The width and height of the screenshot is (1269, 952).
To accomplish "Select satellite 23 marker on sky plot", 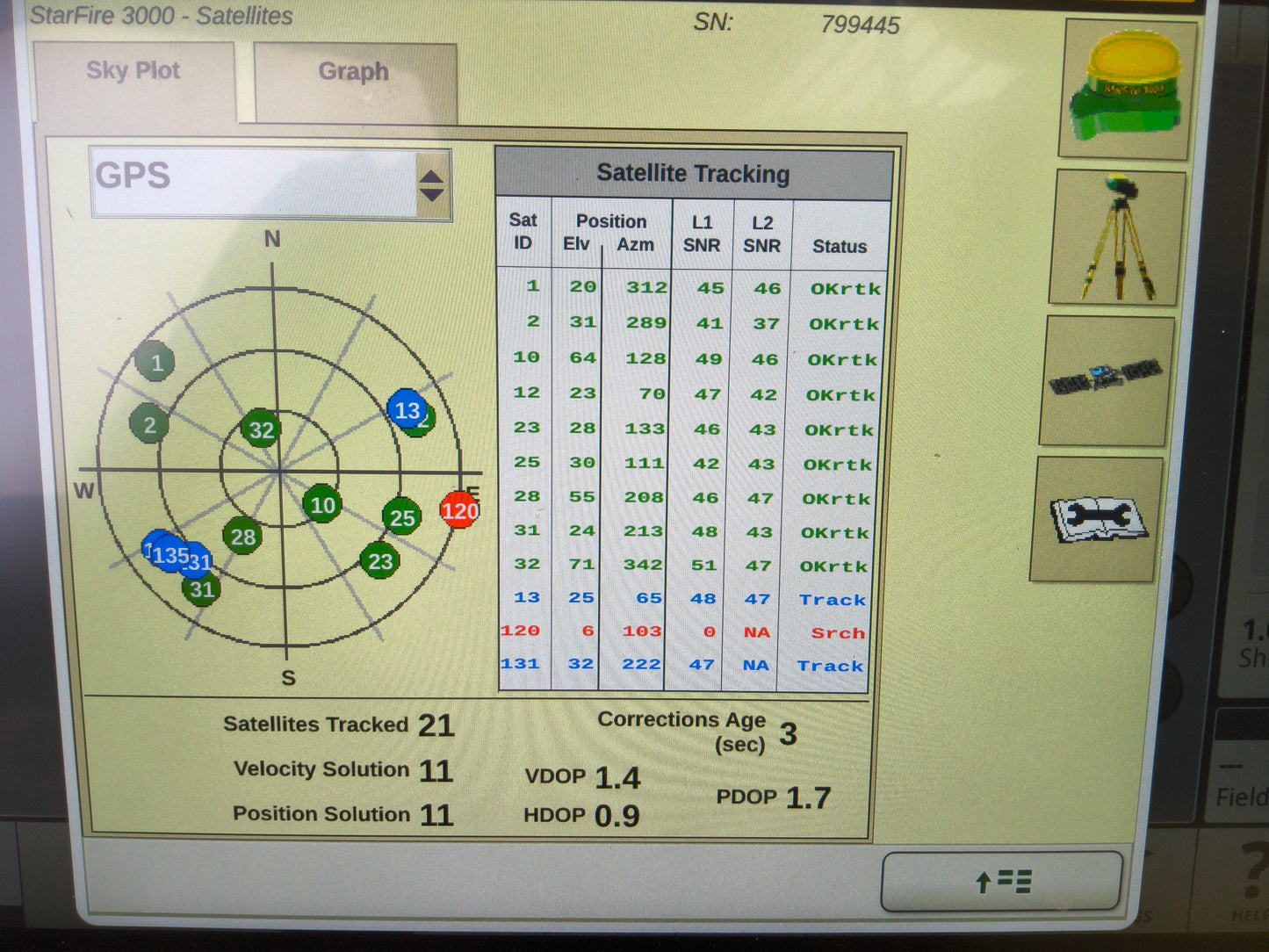I will coord(380,561).
